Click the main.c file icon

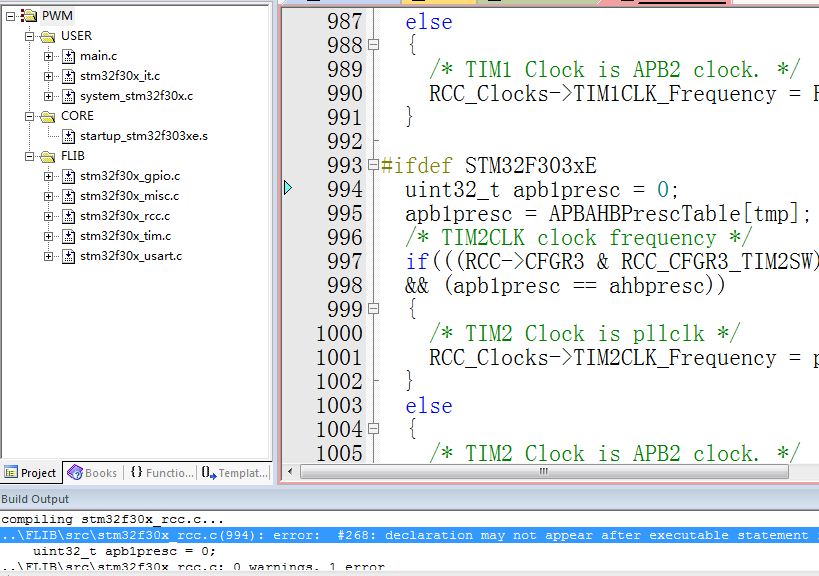pyautogui.click(x=68, y=56)
